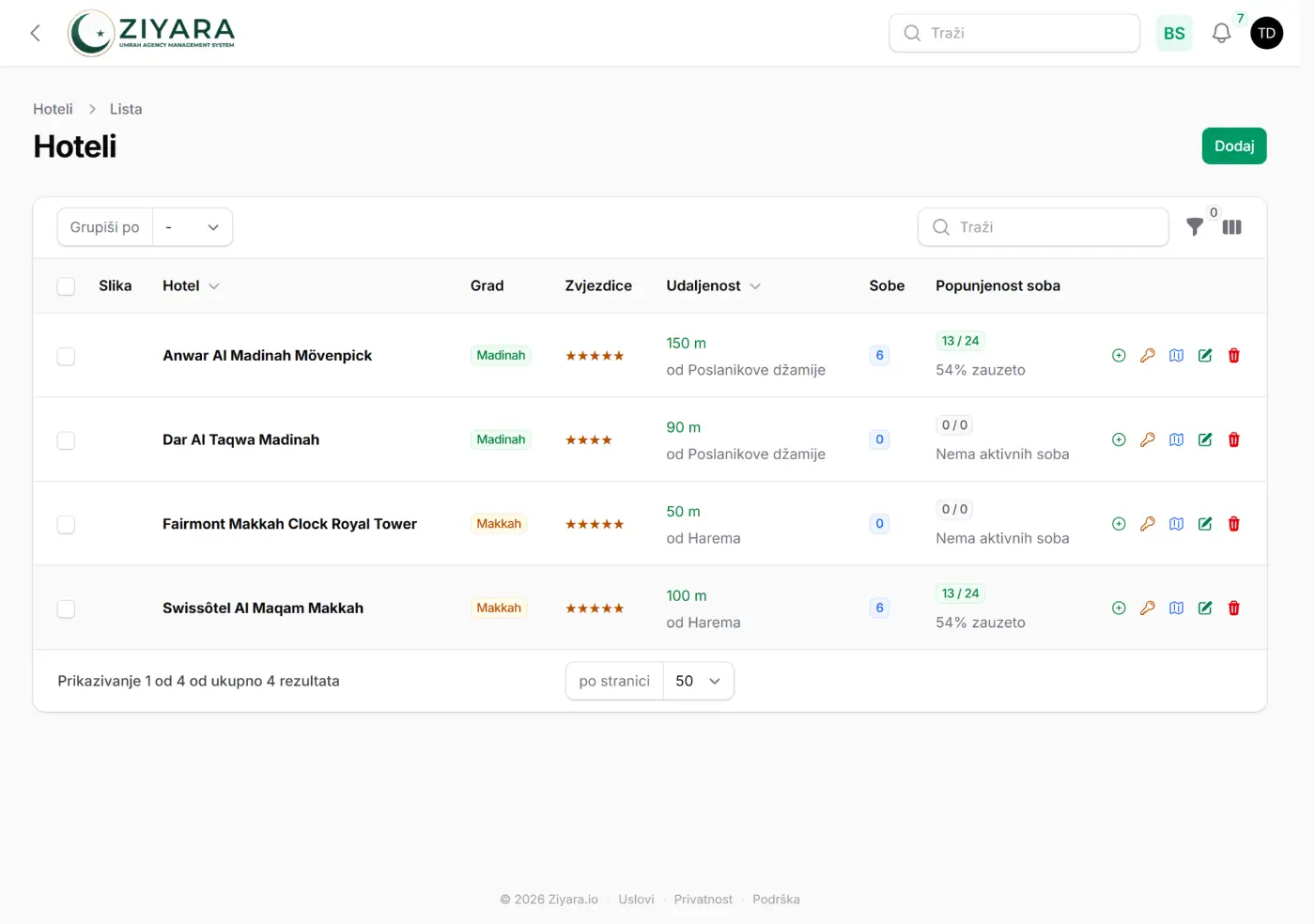Click the four-star rating of Dar Al Taqwa Madinah
The width and height of the screenshot is (1315, 924).
pyautogui.click(x=589, y=439)
